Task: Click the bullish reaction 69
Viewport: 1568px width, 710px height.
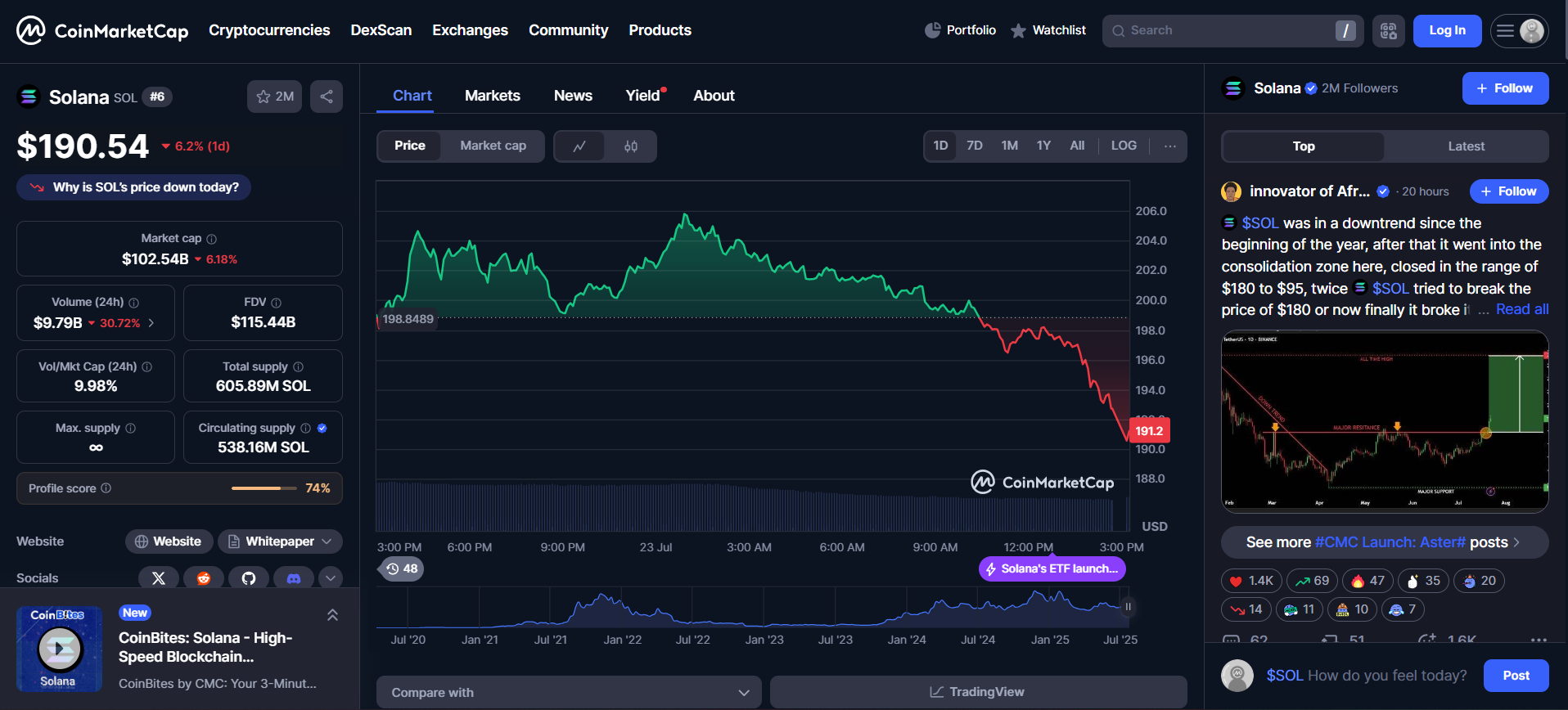Action: [1312, 581]
